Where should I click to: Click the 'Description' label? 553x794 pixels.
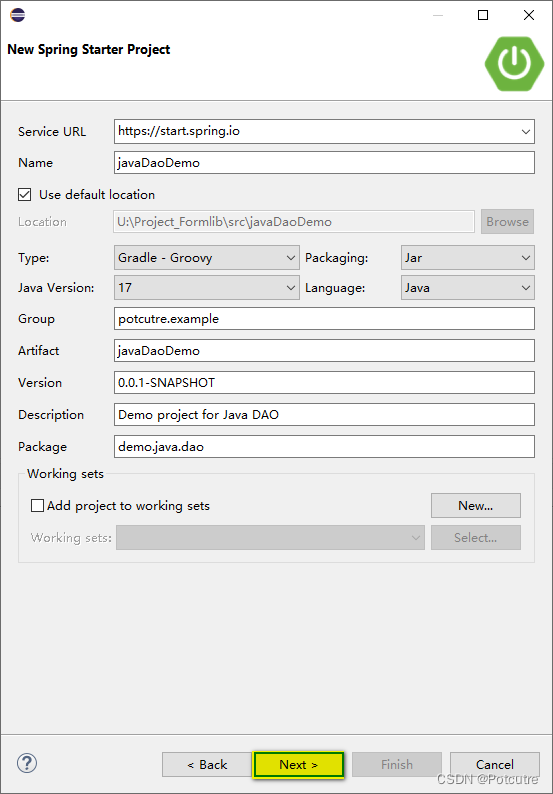tap(51, 415)
